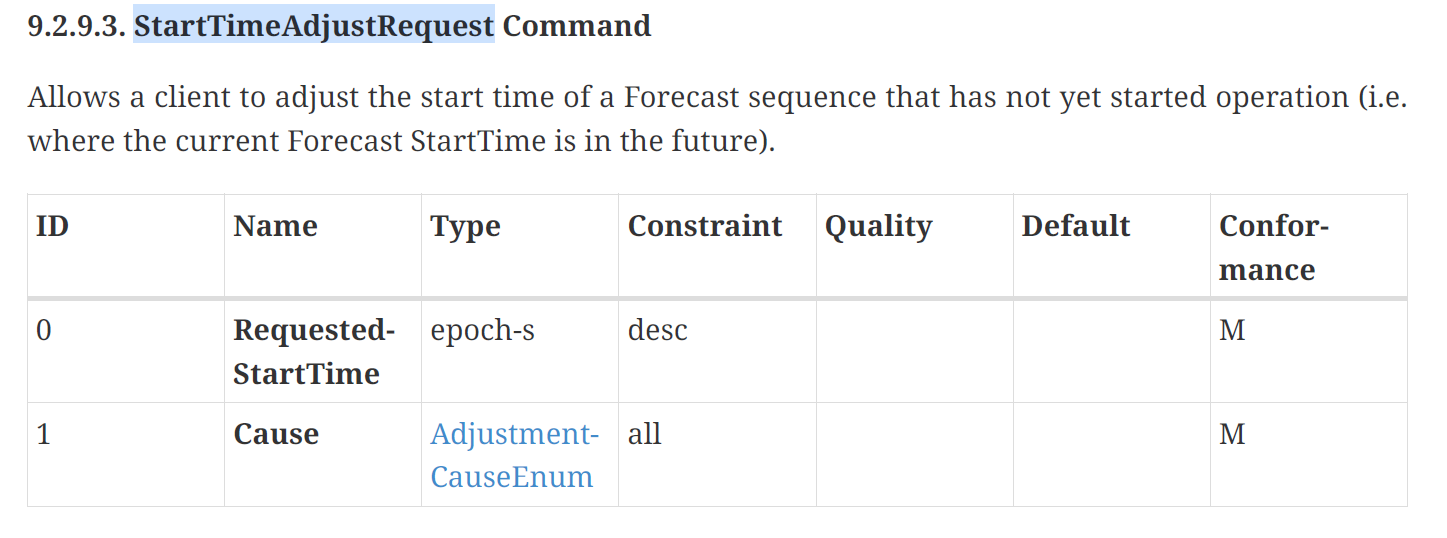Click the highlighted StartTimeAdjustRequest heading text
Screen dimensions: 1447x538
coord(314,25)
